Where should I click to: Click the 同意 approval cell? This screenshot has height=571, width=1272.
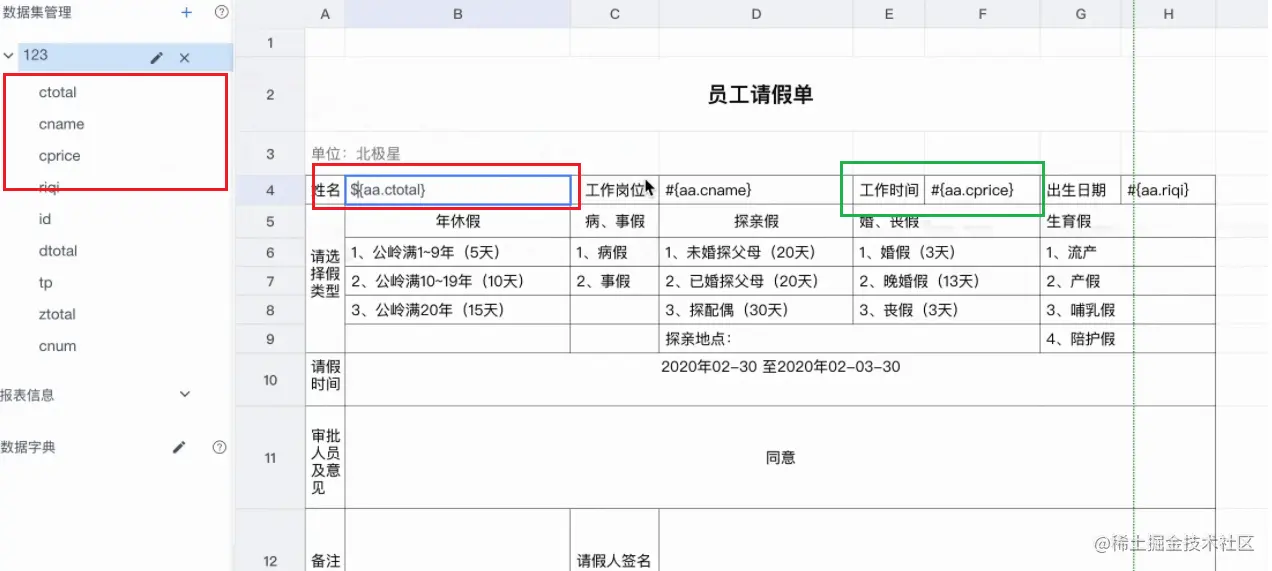780,458
